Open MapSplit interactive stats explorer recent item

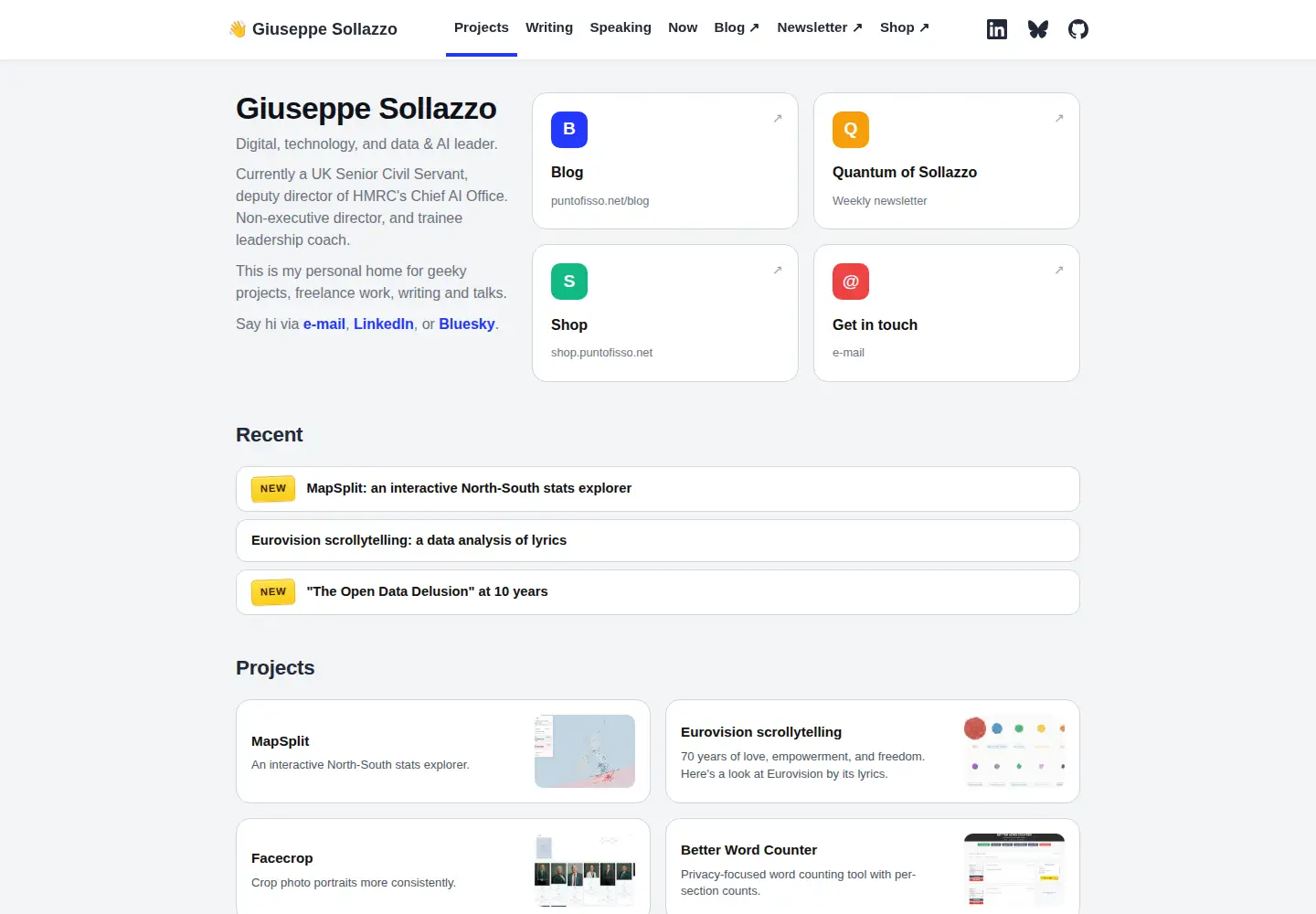658,489
